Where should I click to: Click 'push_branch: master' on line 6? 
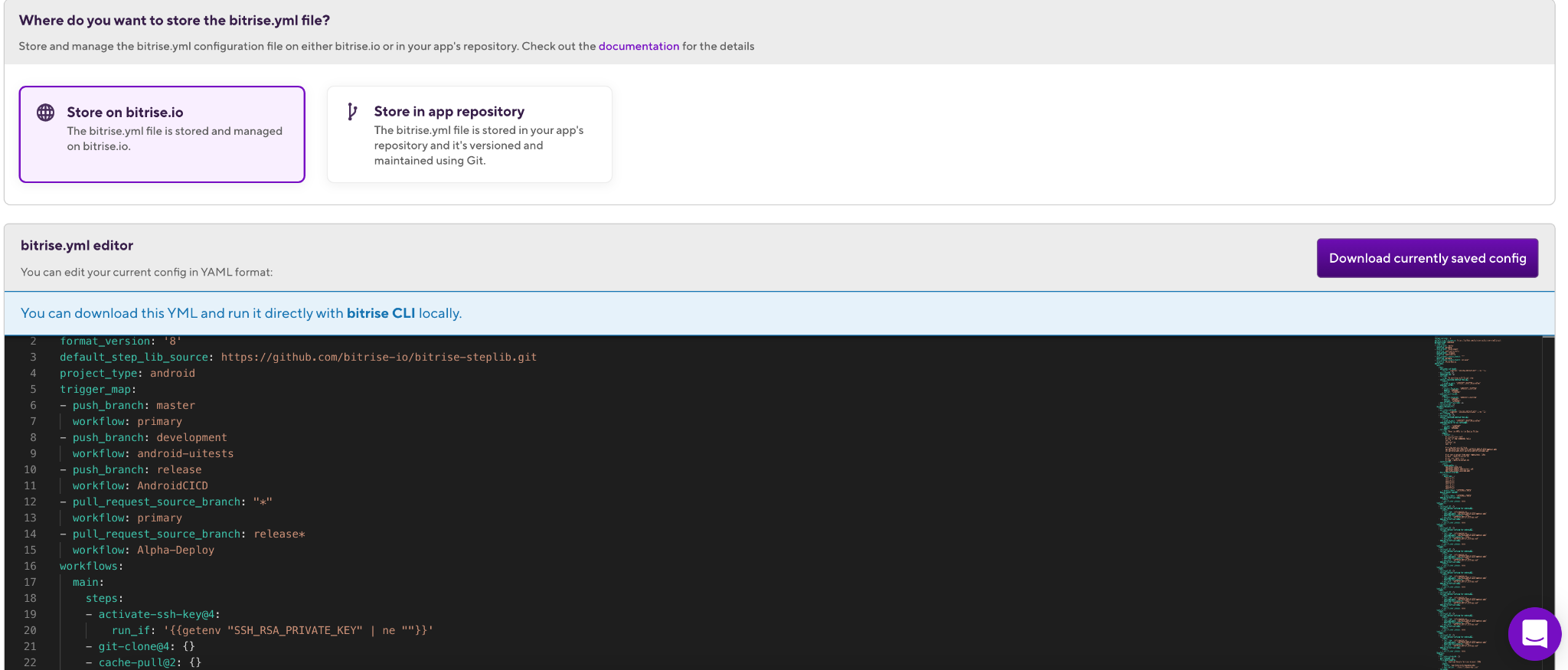click(x=134, y=405)
